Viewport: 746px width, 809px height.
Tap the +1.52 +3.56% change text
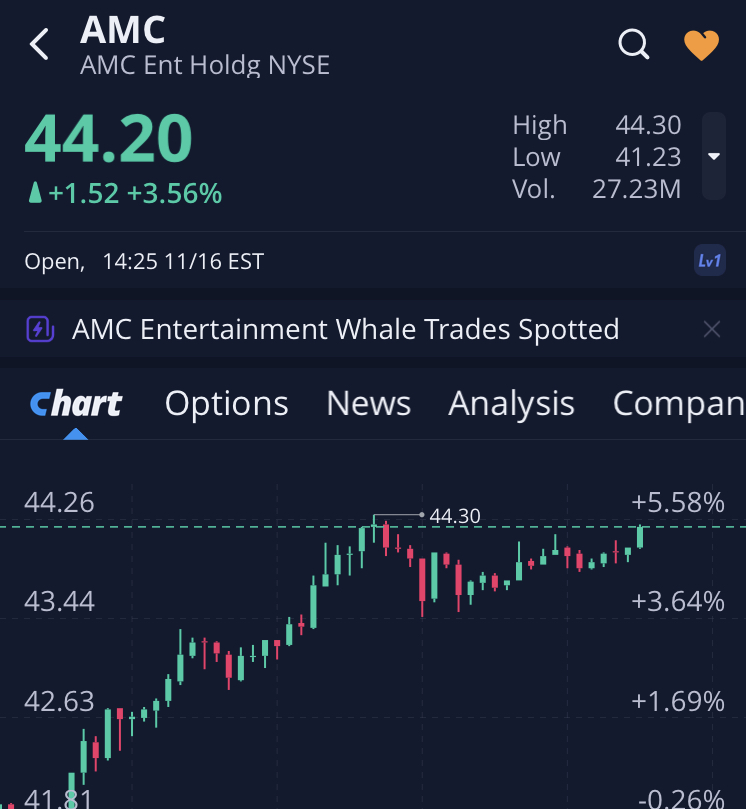coord(135,193)
